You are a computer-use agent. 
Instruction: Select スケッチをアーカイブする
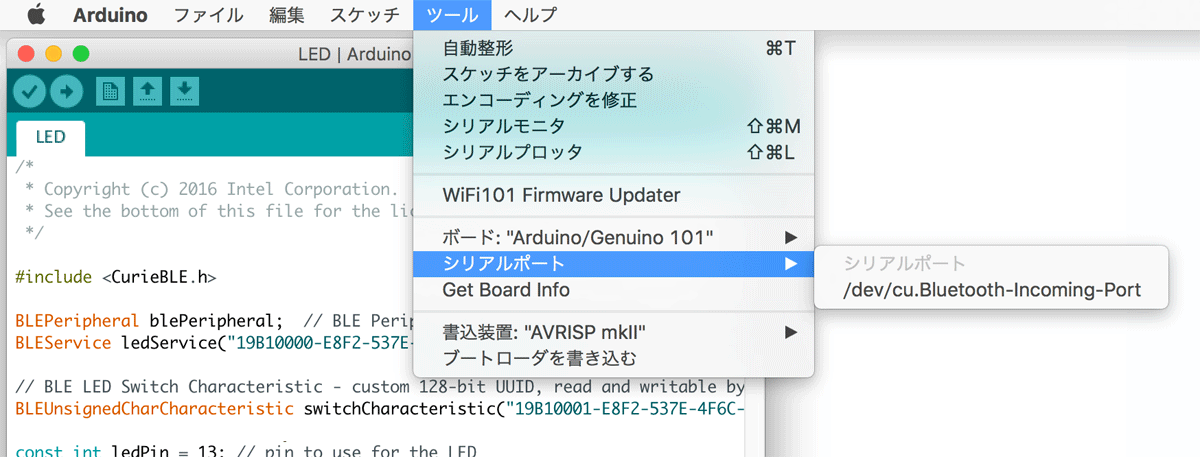pos(614,74)
